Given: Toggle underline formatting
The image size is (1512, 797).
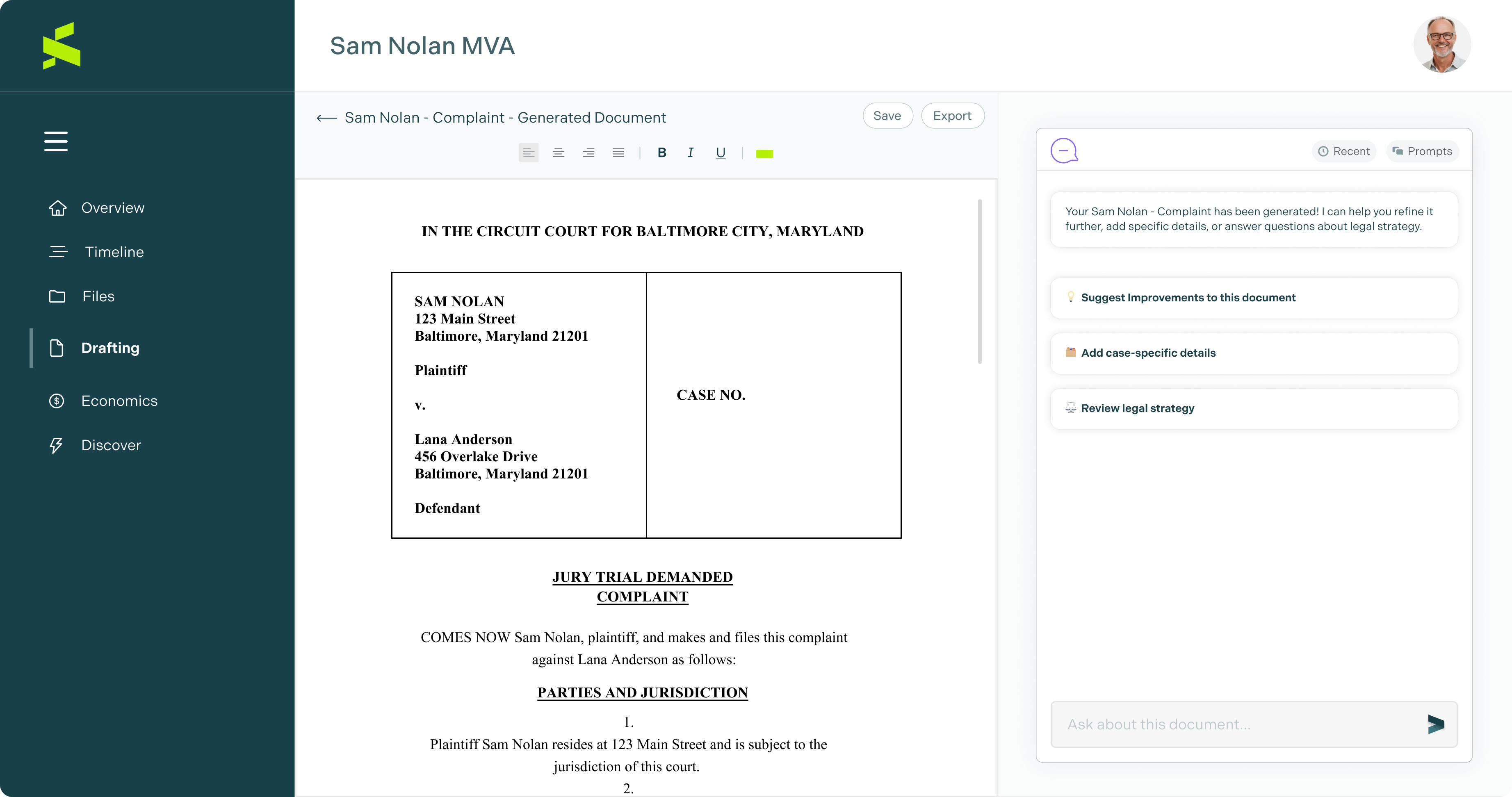Looking at the screenshot, I should coord(720,153).
